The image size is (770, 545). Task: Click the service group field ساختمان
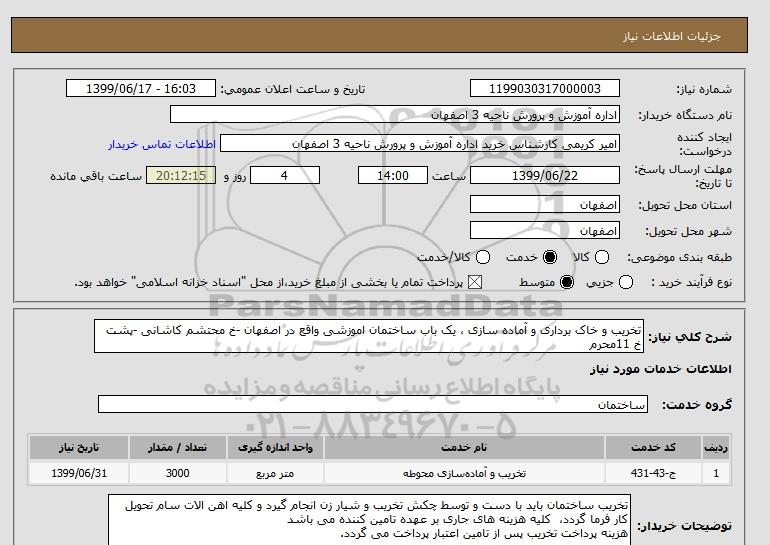click(x=373, y=404)
